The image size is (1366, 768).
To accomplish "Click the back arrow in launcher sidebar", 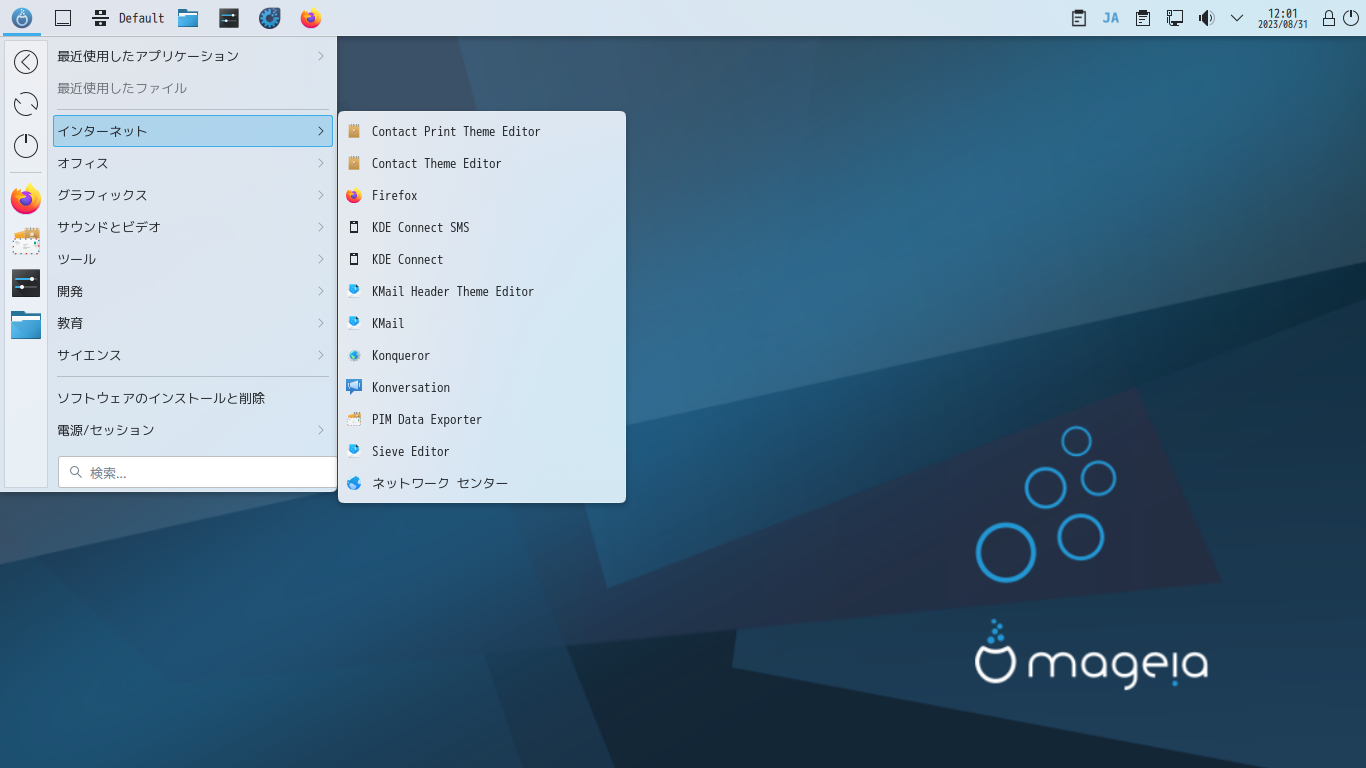I will click(x=26, y=62).
